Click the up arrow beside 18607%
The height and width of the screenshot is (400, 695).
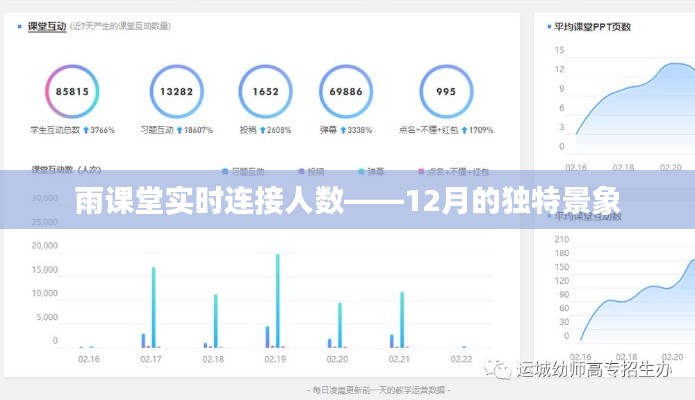[x=180, y=130]
